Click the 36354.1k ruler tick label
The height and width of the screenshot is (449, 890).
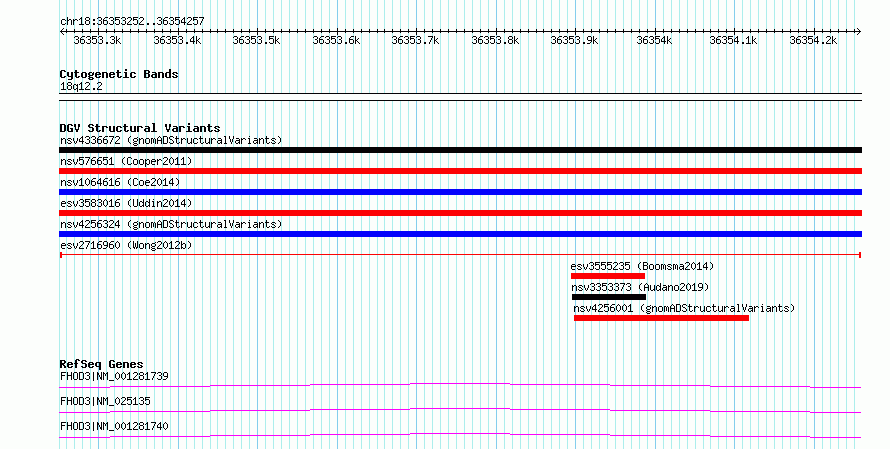733,40
